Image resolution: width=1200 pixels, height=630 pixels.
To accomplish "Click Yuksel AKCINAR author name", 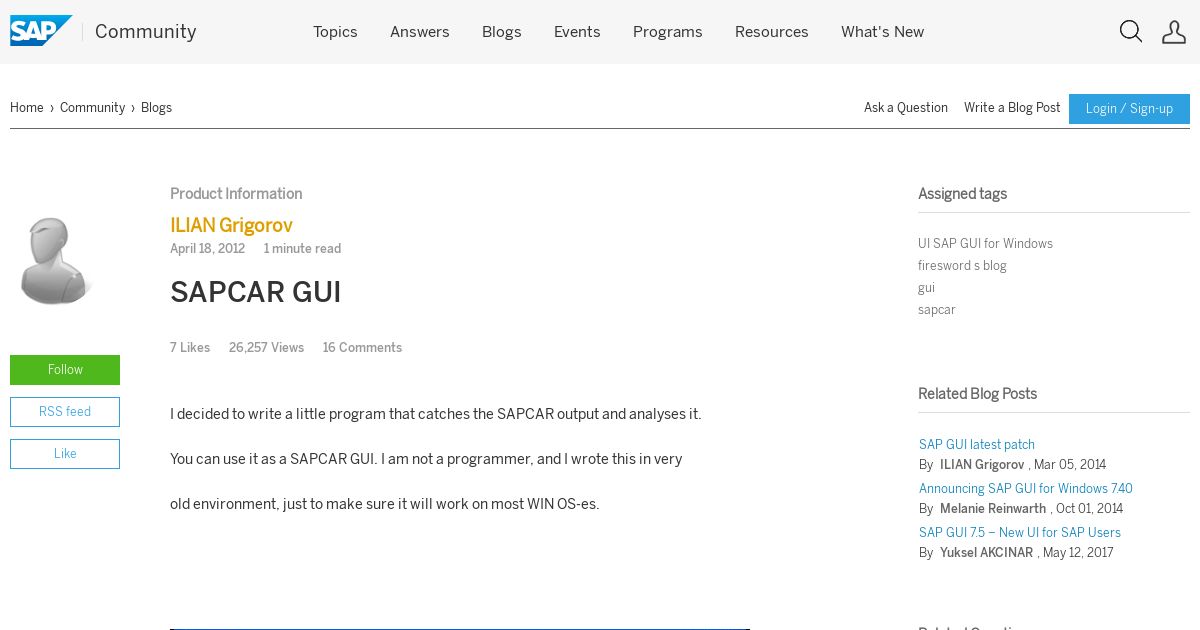I will [x=986, y=553].
